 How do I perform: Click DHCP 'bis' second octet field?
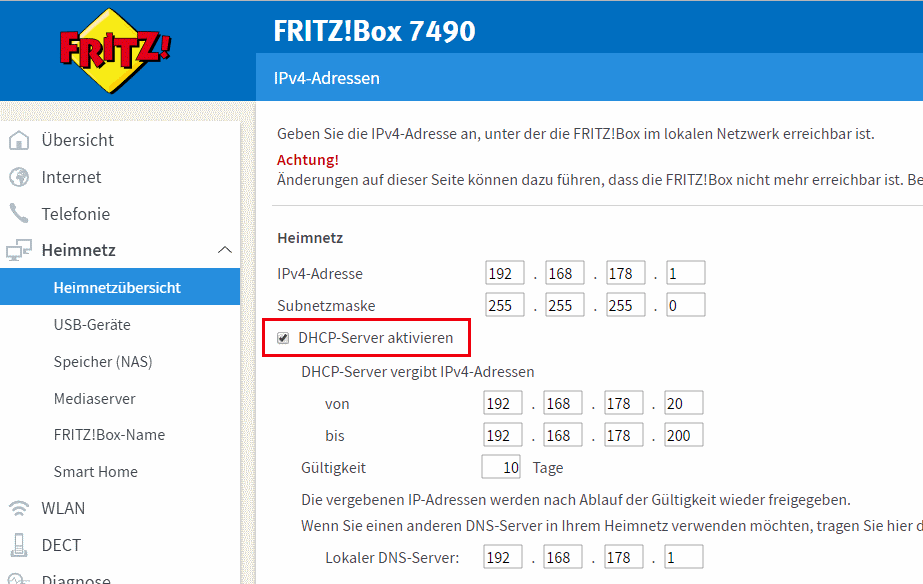point(563,435)
